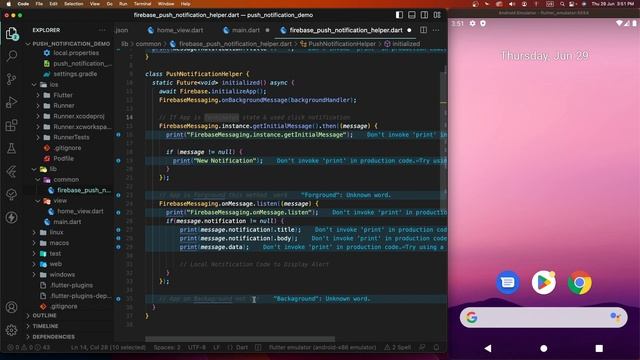Click UTF-8 encoding in status bar

(x=197, y=347)
